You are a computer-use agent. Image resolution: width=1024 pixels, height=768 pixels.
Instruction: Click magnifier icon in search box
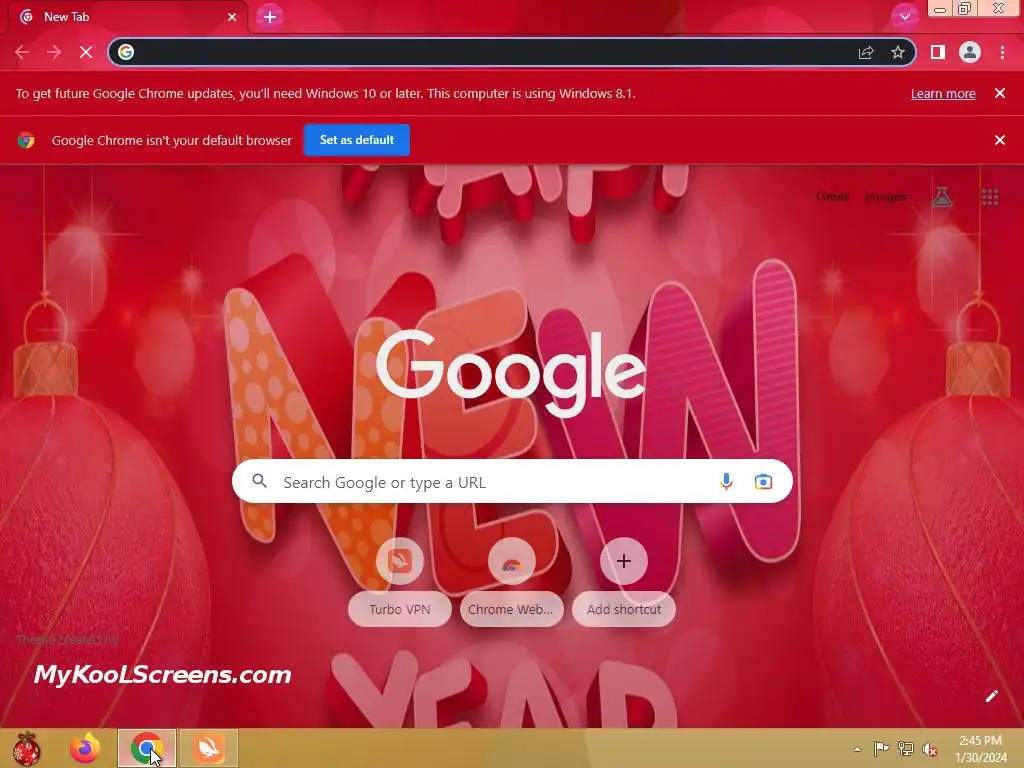(x=260, y=481)
